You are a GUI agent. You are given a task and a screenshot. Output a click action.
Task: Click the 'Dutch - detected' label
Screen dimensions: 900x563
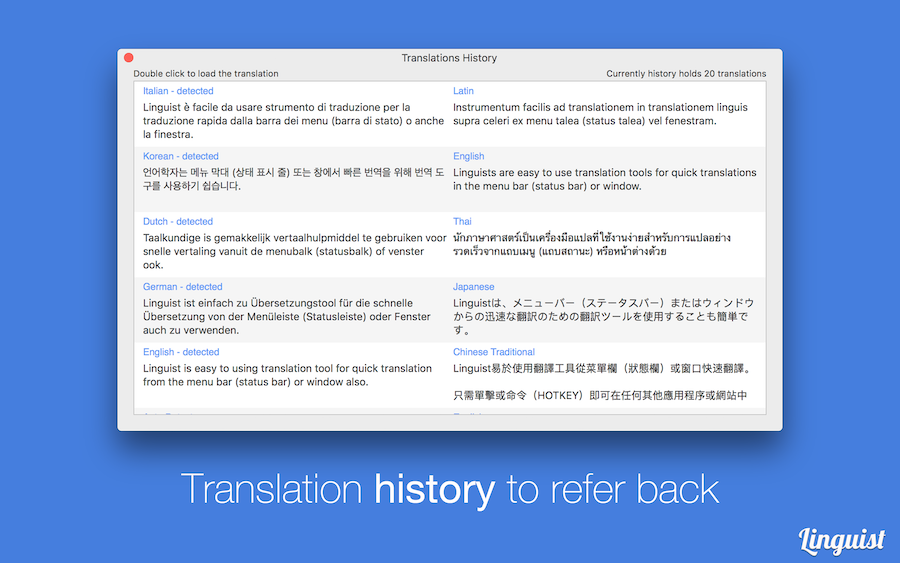coord(178,222)
